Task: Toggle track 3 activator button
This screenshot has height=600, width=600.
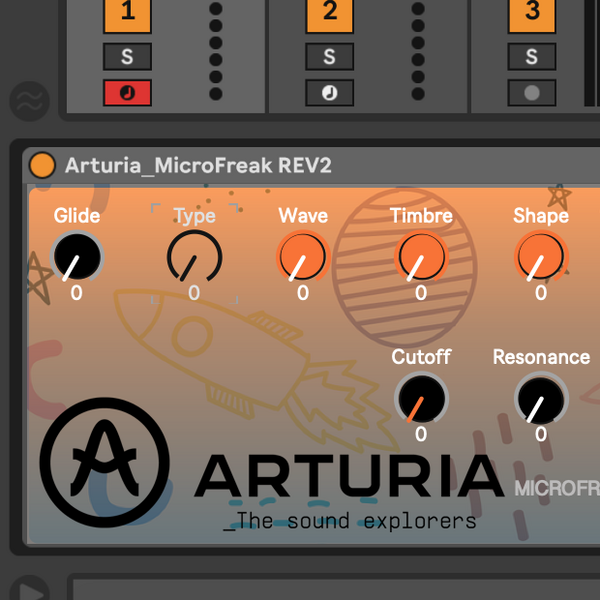Action: click(x=532, y=15)
